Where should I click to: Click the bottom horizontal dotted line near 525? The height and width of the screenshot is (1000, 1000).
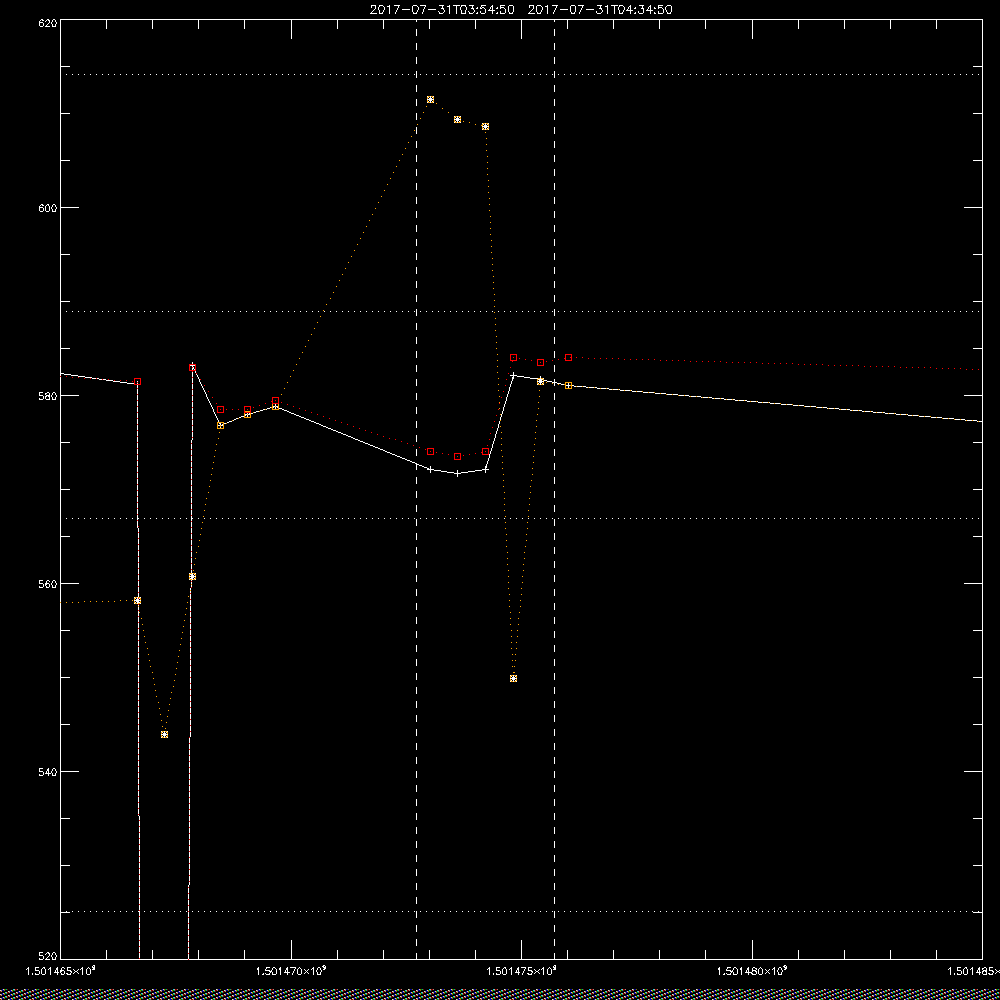tap(521, 911)
